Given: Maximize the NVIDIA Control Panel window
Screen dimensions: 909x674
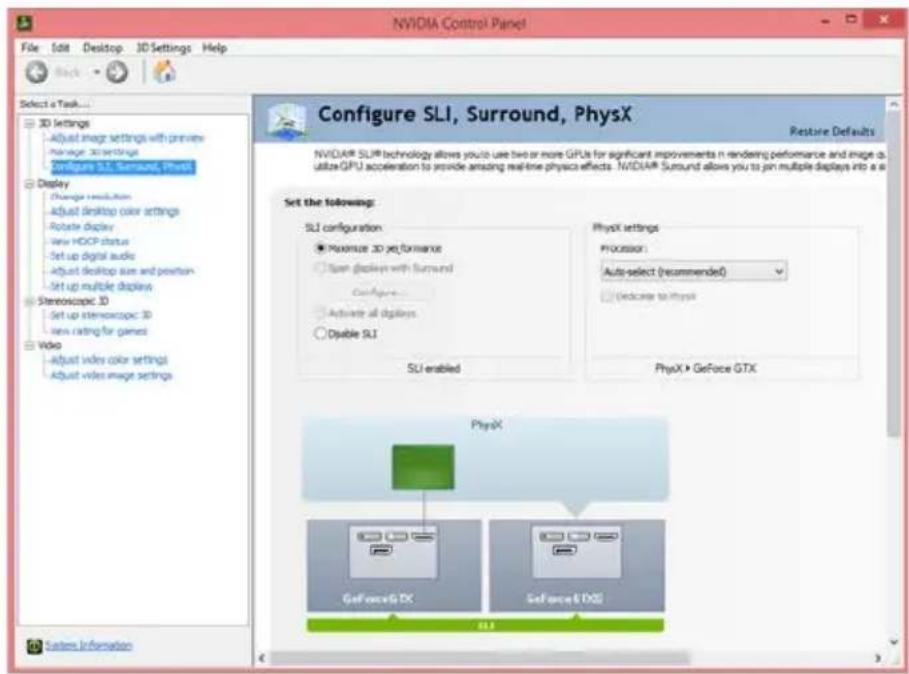Looking at the screenshot, I should [850, 20].
